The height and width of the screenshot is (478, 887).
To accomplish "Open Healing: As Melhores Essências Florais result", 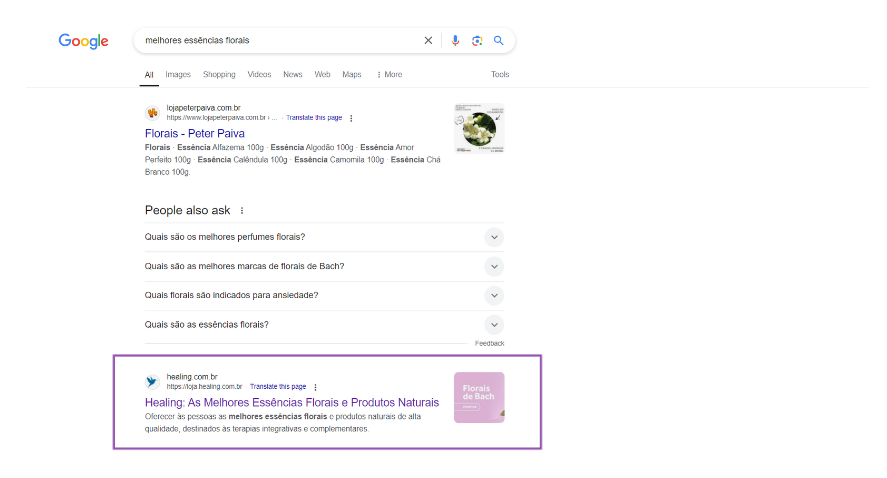I will (x=292, y=402).
